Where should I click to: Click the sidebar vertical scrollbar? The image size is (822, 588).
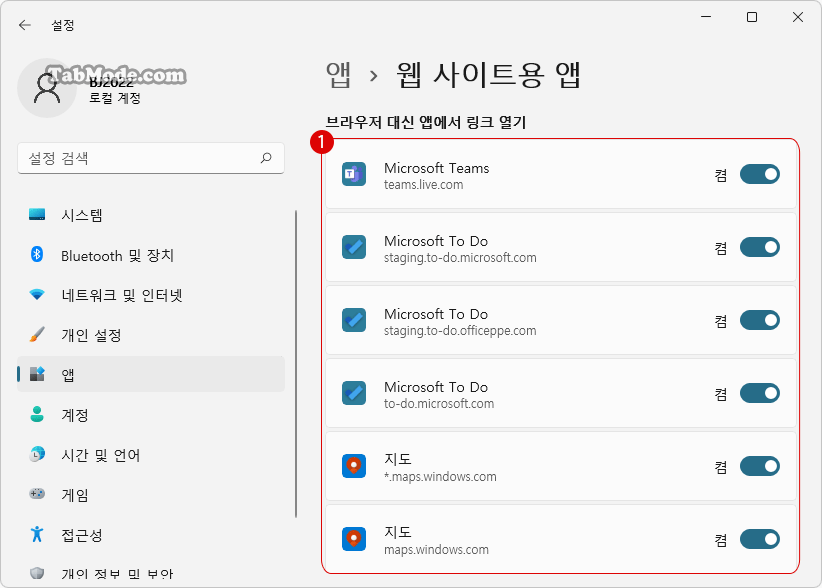[x=296, y=364]
